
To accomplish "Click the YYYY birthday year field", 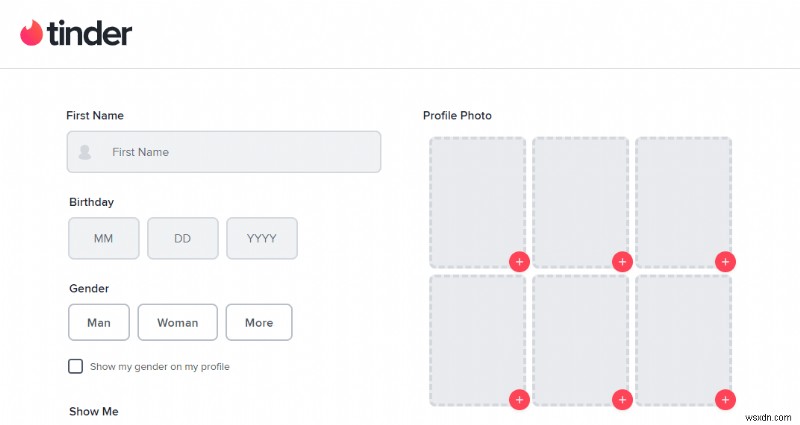I will (x=262, y=239).
